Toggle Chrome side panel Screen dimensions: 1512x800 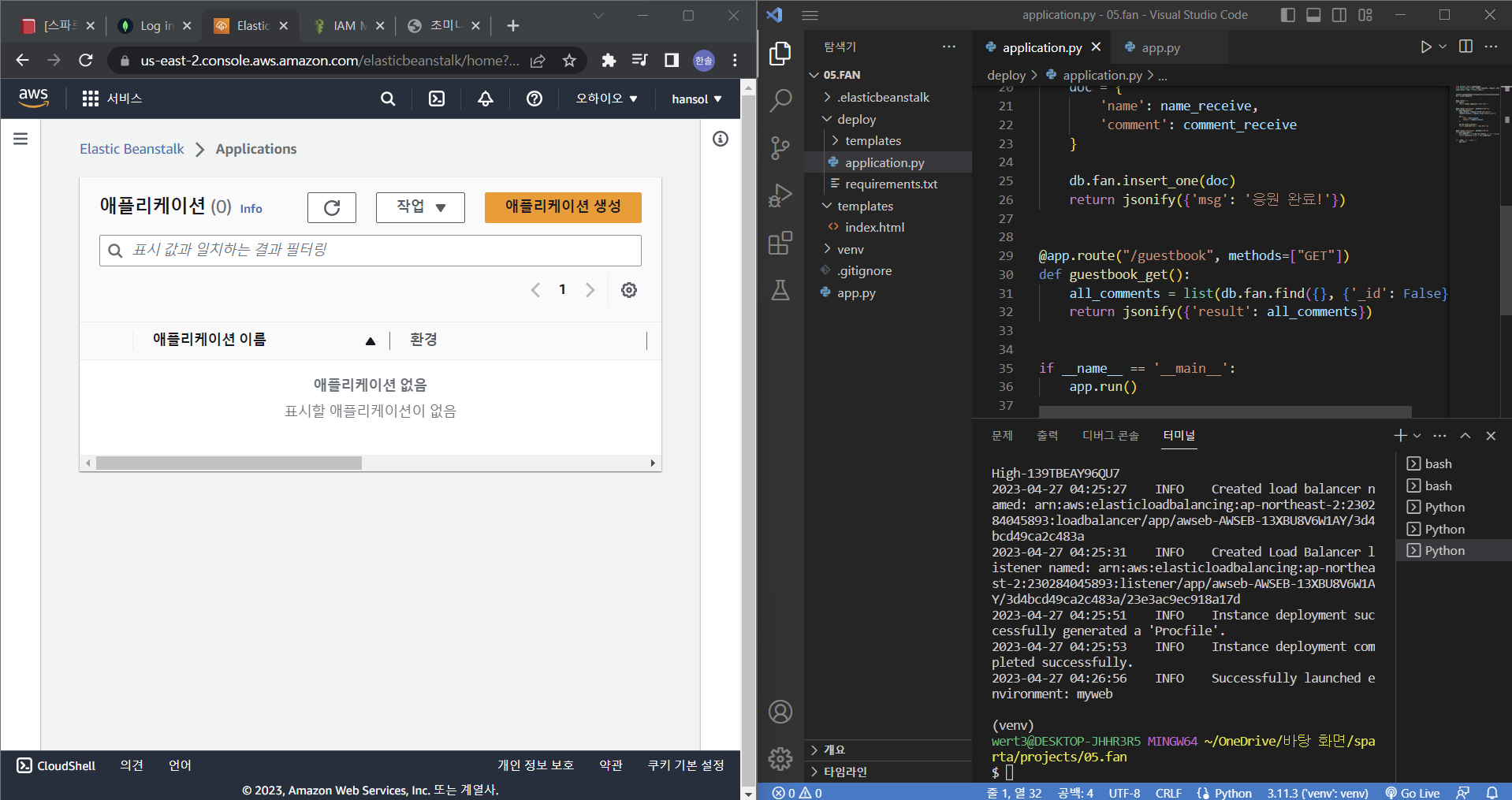pyautogui.click(x=672, y=61)
